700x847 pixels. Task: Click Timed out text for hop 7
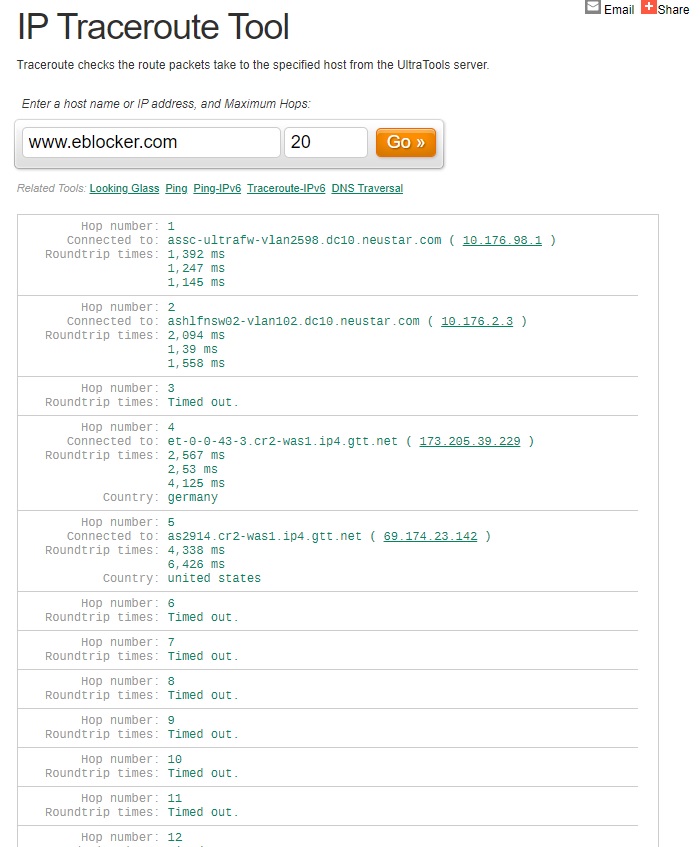pos(203,656)
